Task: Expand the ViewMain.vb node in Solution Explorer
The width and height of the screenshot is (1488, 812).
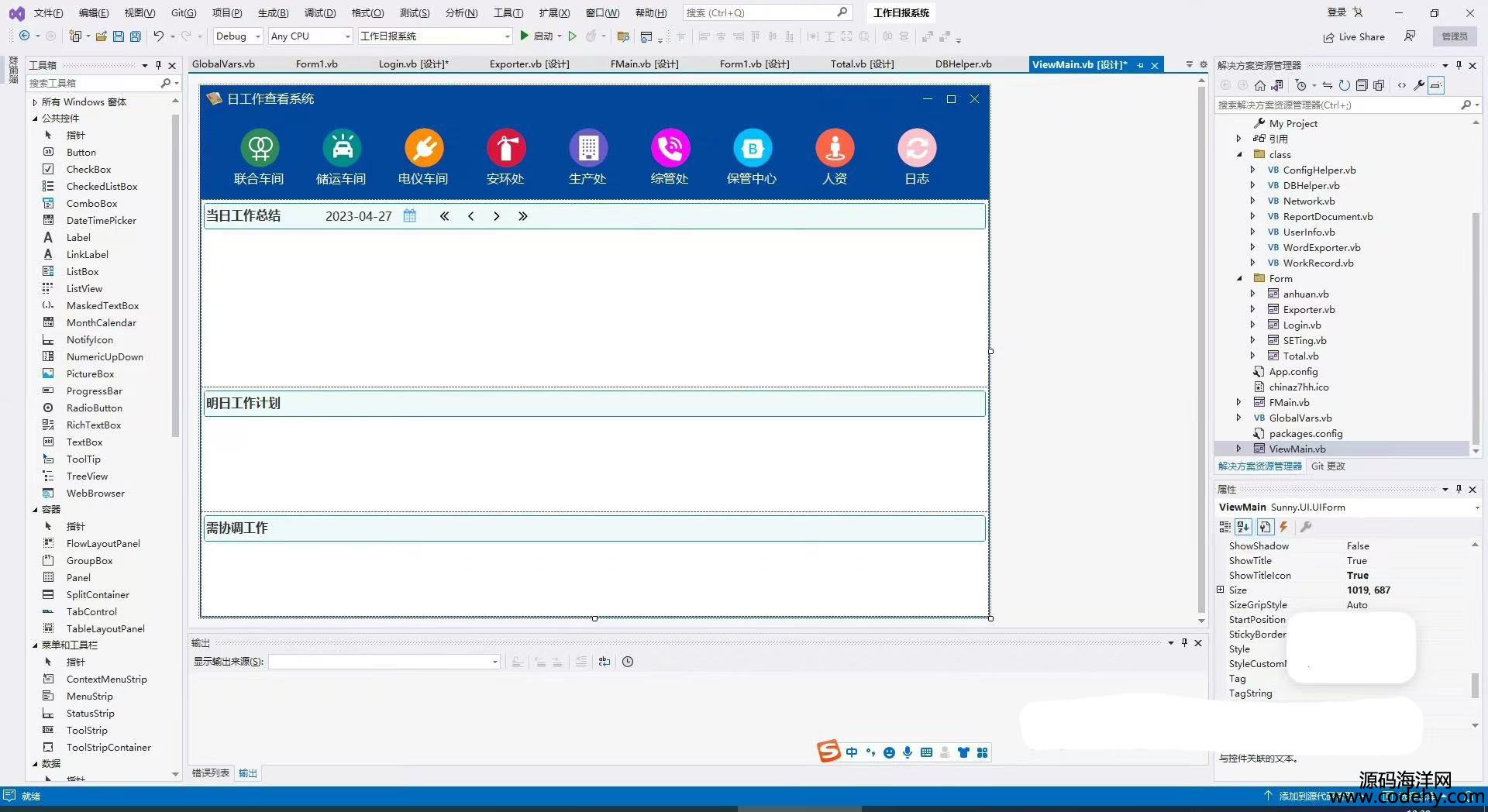Action: 1239,449
